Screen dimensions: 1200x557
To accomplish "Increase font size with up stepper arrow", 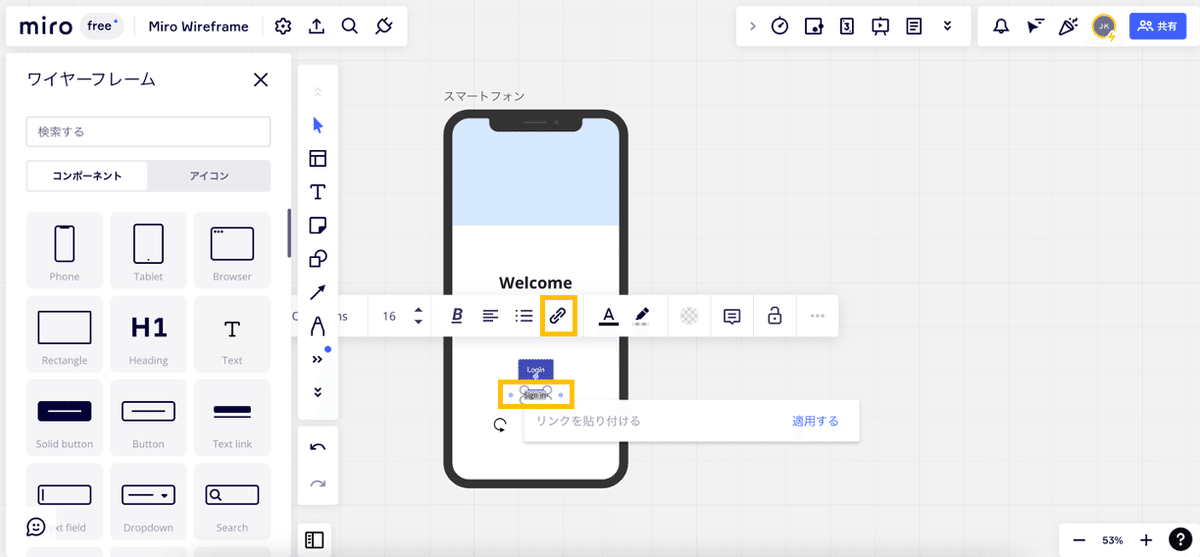I will [x=418, y=310].
